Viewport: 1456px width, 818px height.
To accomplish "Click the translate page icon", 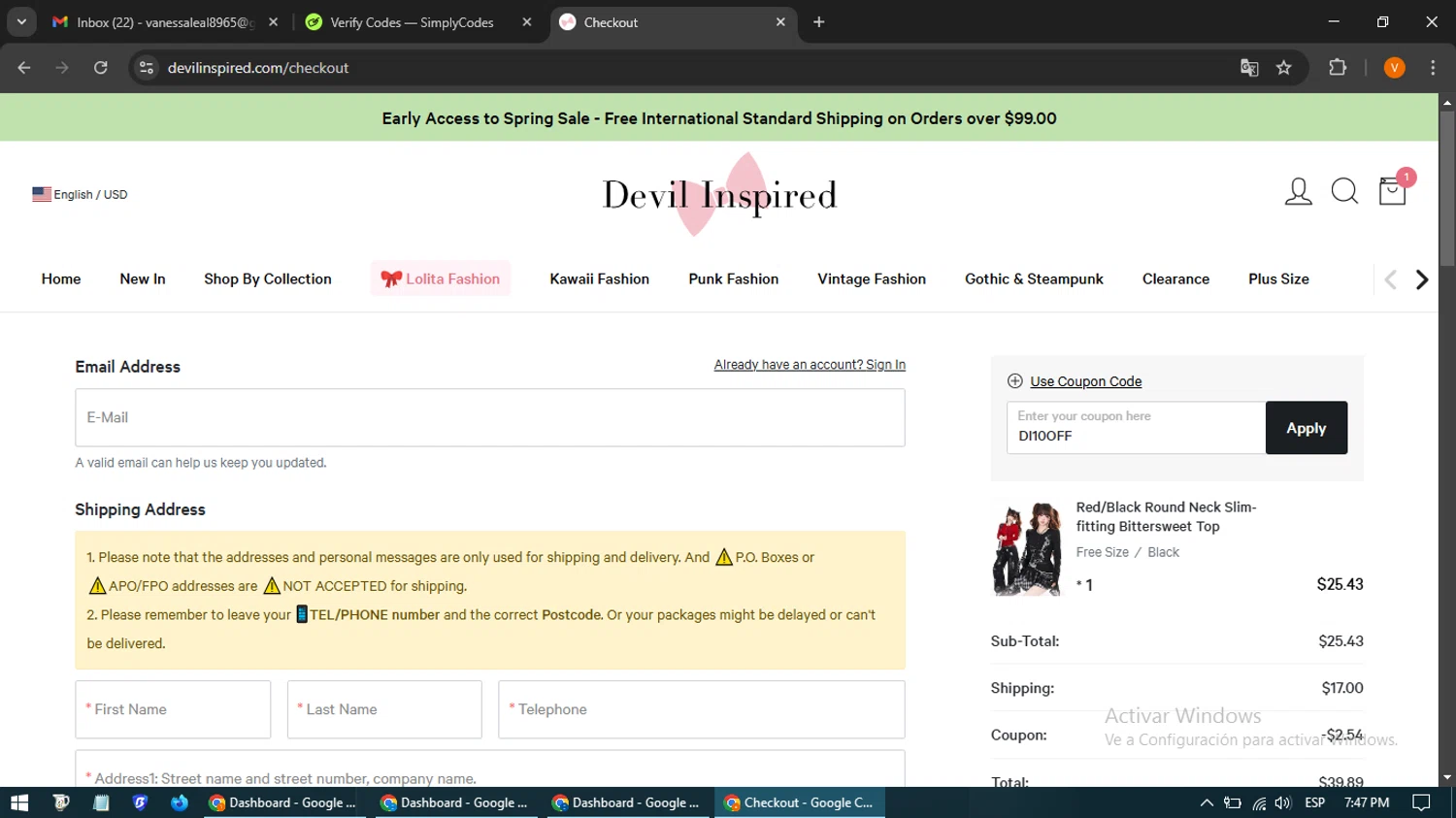I will pos(1249,68).
